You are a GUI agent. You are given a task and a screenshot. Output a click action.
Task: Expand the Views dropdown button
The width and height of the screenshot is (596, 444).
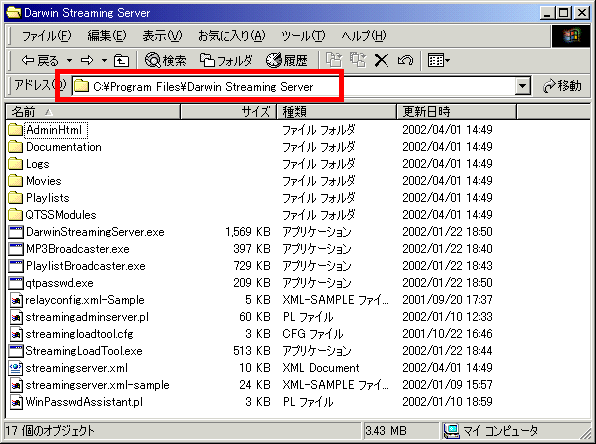pyautogui.click(x=439, y=60)
